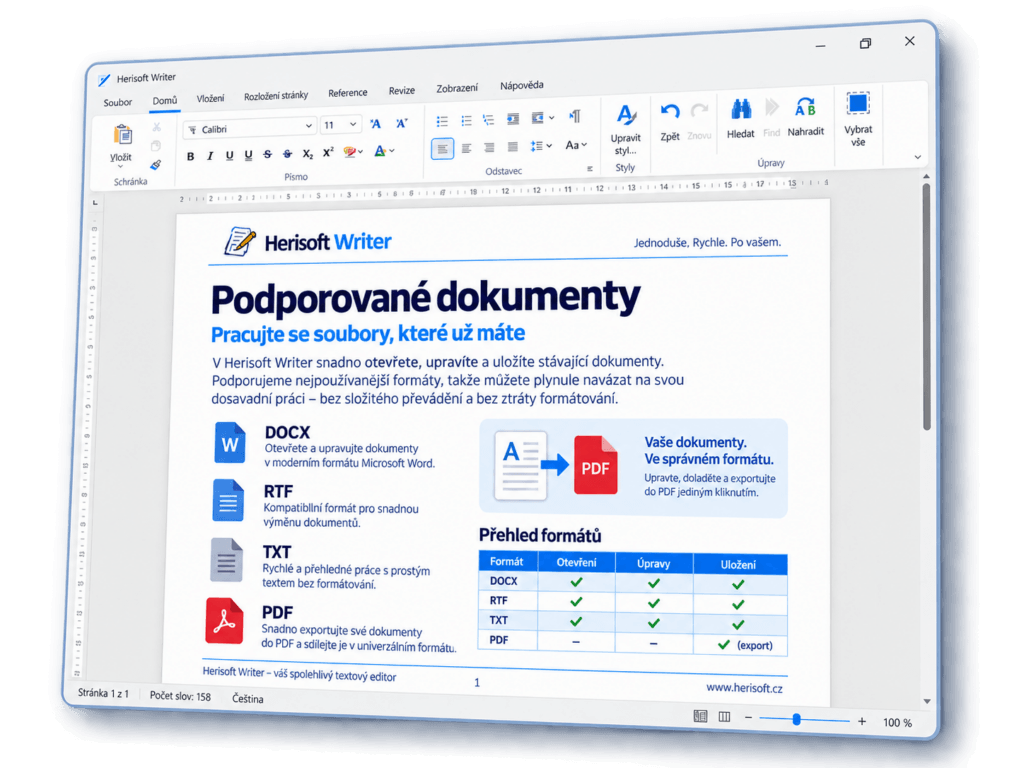Open Nahradit replace tool
The height and width of the screenshot is (768, 1024).
click(x=805, y=116)
